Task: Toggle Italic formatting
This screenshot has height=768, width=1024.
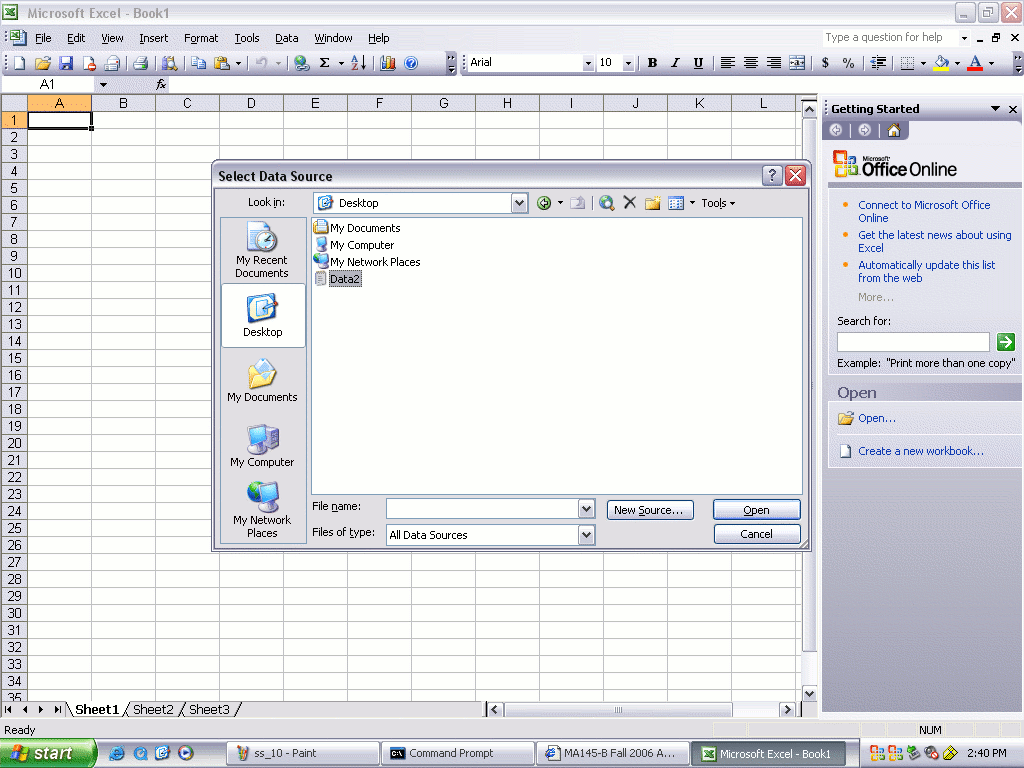Action: pyautogui.click(x=675, y=63)
